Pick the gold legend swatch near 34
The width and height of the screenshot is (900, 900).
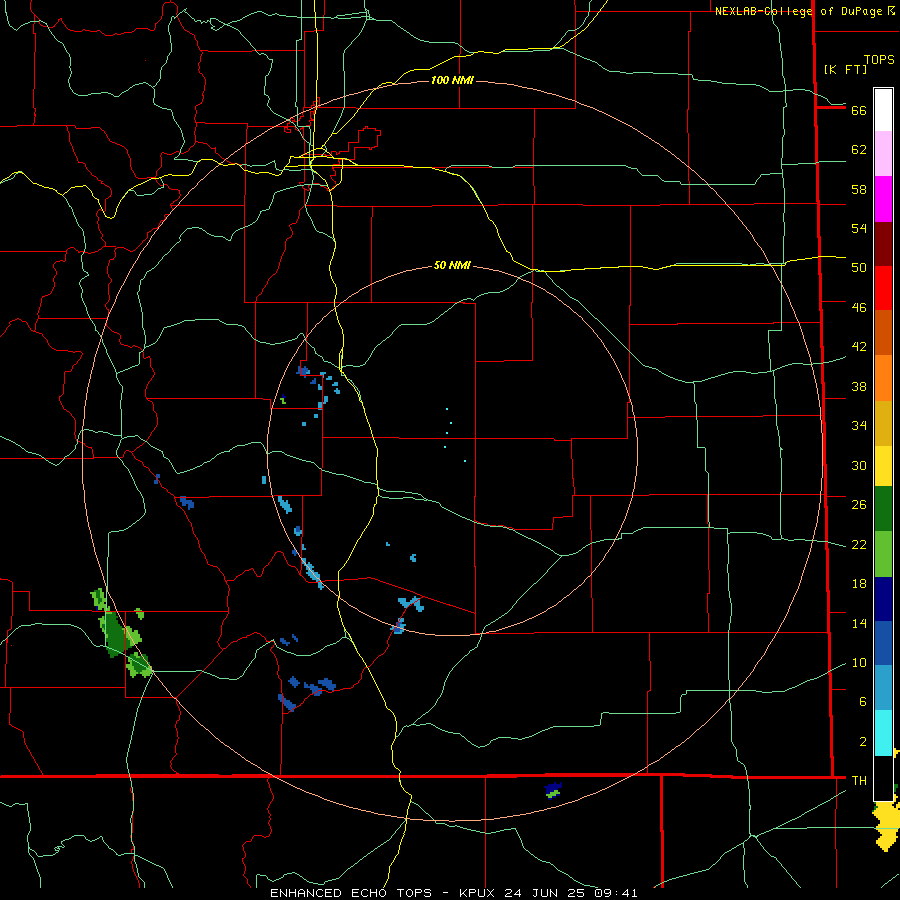883,423
